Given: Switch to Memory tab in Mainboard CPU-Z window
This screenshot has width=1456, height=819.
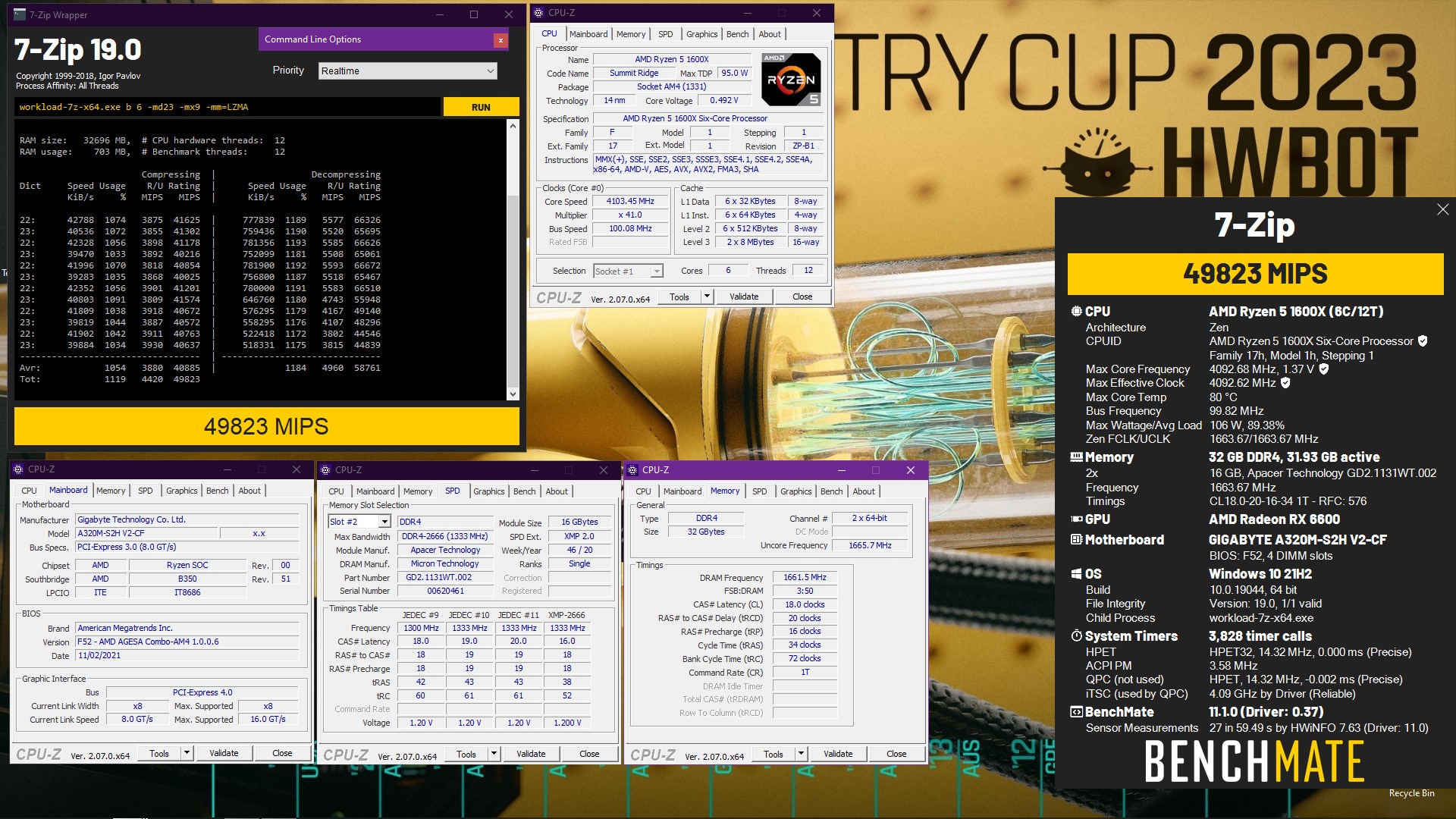Looking at the screenshot, I should [111, 491].
